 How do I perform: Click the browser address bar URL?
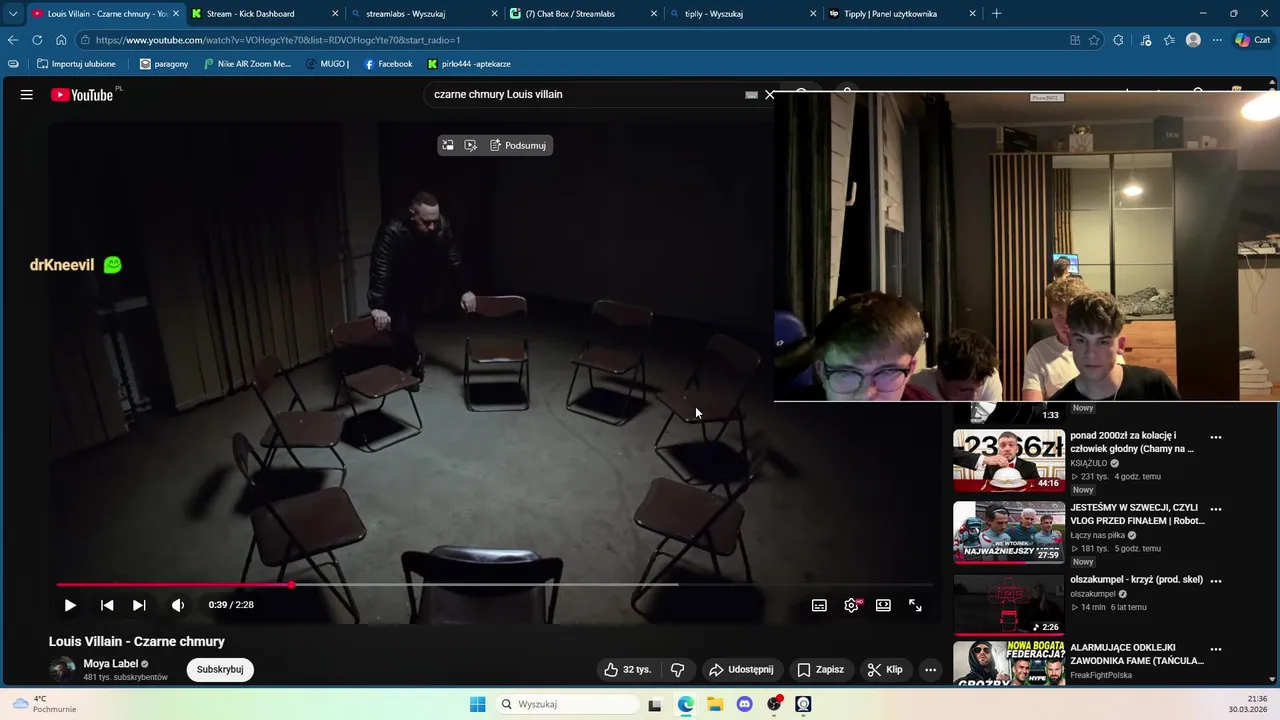pyautogui.click(x=278, y=40)
